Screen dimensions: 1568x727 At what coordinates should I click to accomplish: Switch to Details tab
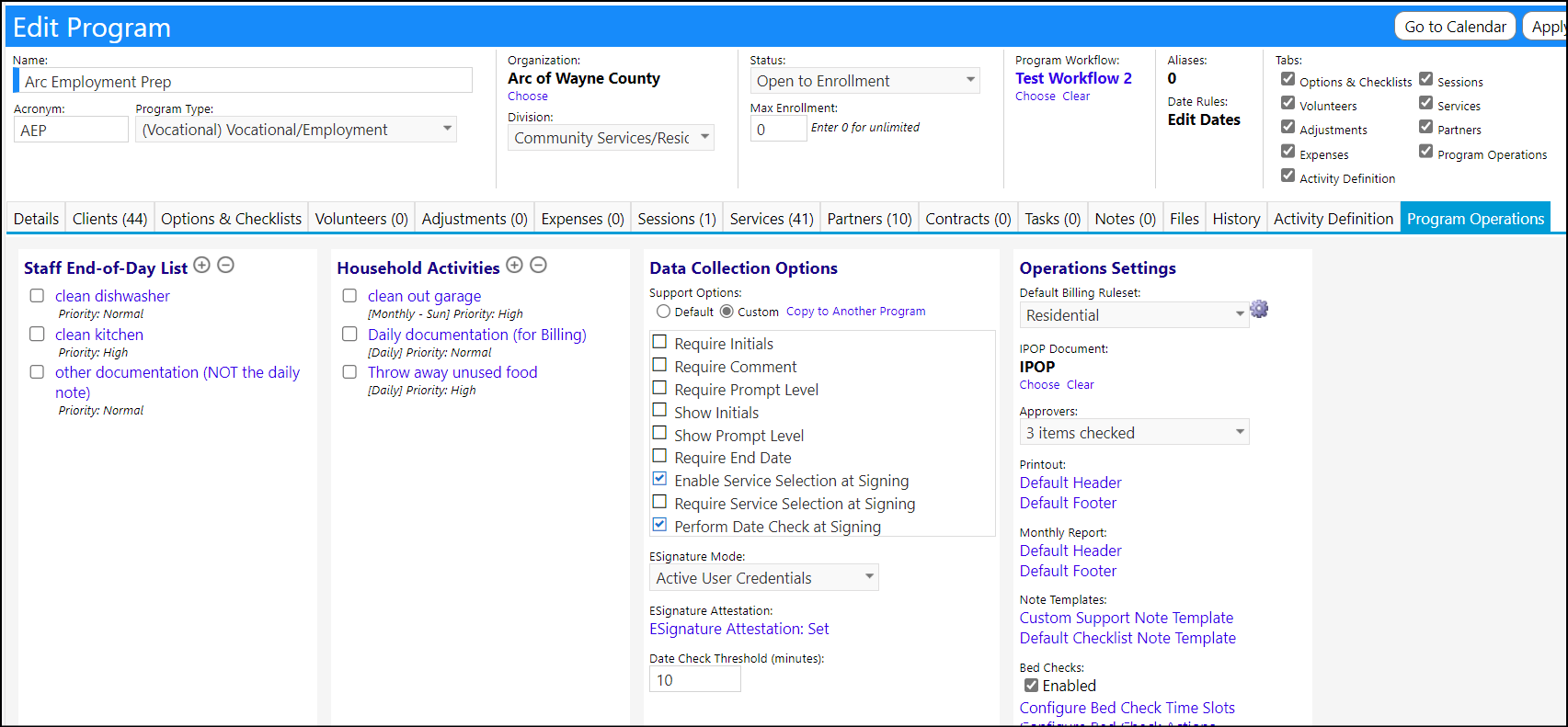click(36, 219)
